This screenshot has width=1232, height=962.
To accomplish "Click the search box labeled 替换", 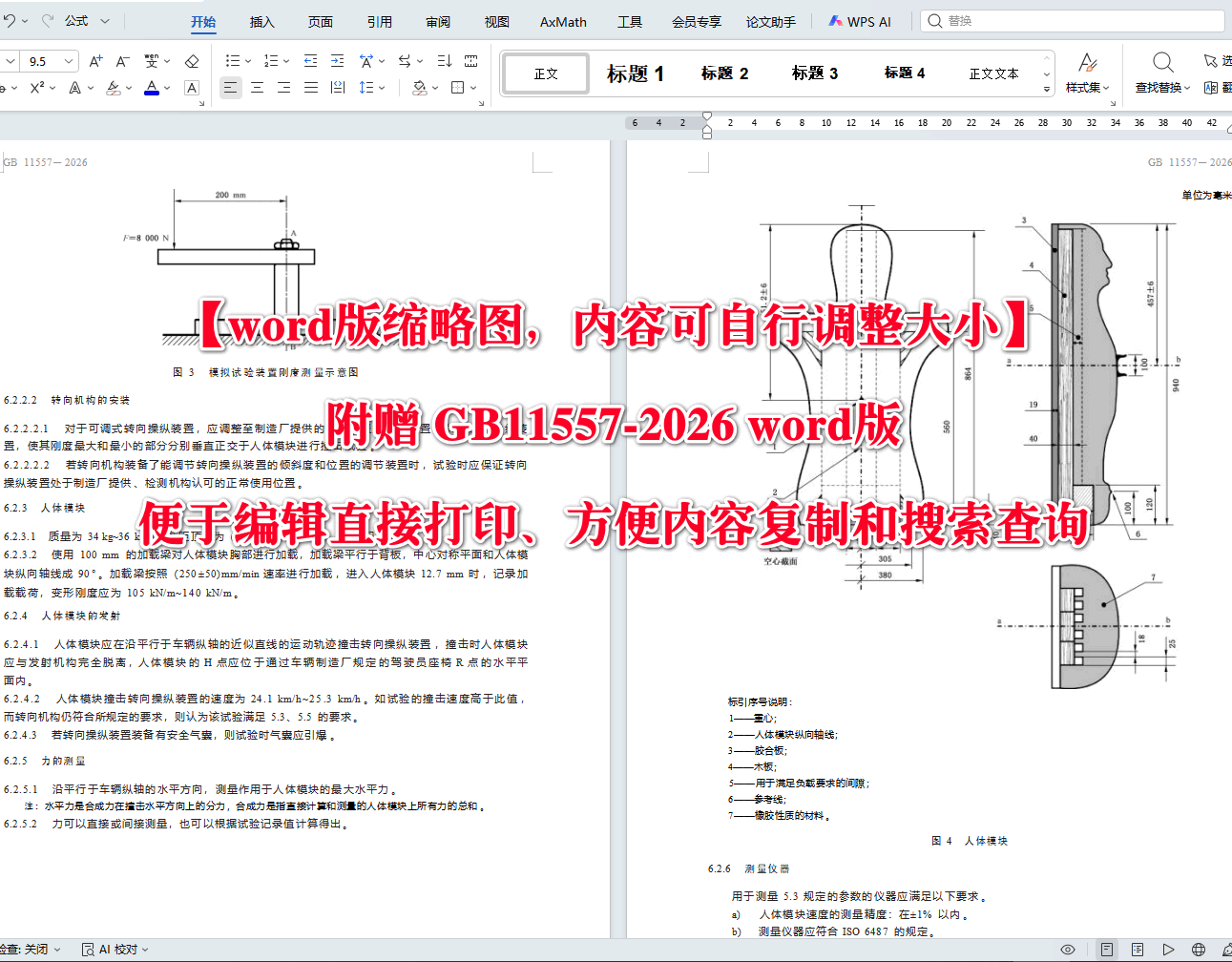I will [1072, 21].
